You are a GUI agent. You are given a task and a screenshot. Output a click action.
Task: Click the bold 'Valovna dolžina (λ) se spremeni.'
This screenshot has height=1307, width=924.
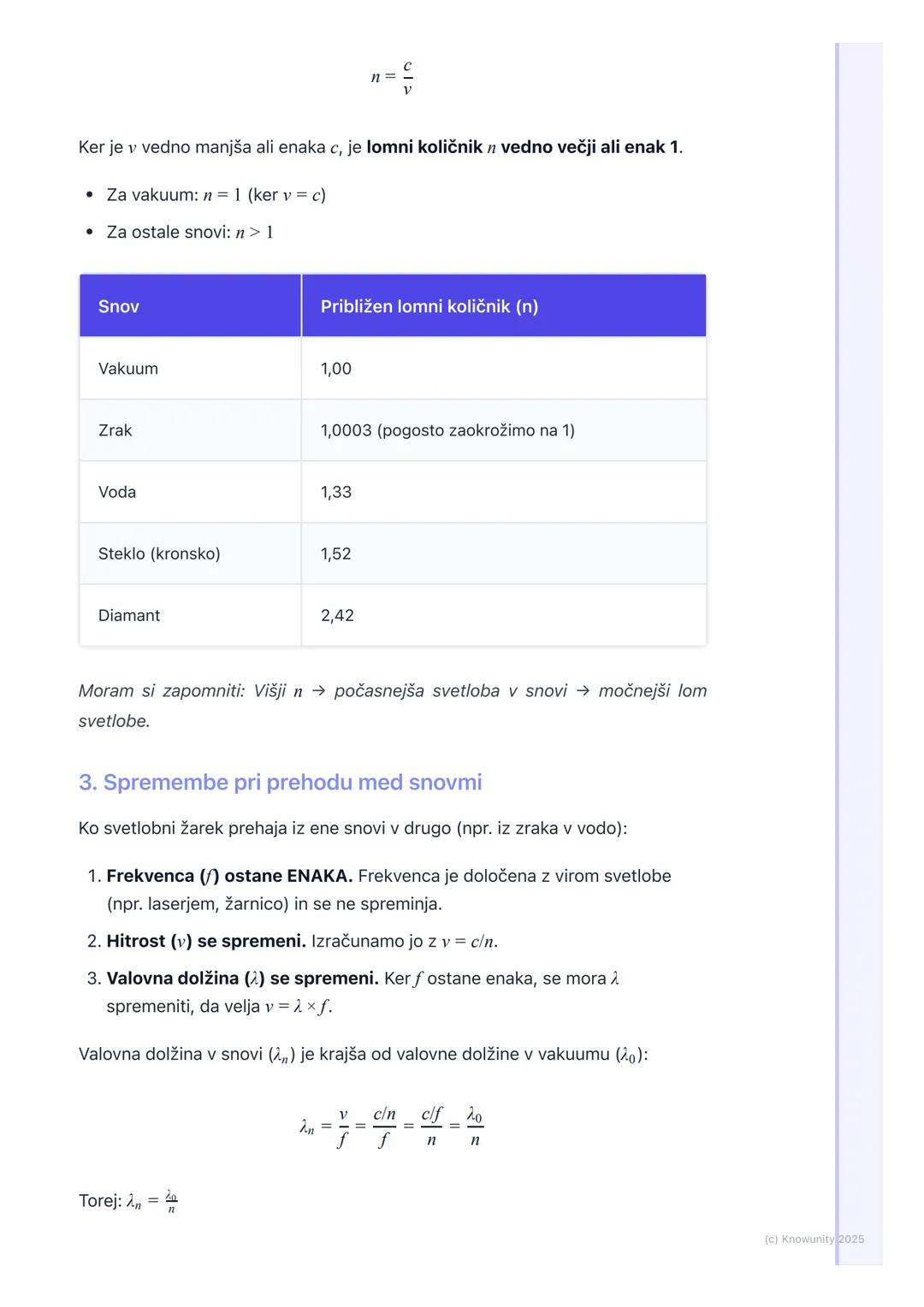pyautogui.click(x=242, y=978)
